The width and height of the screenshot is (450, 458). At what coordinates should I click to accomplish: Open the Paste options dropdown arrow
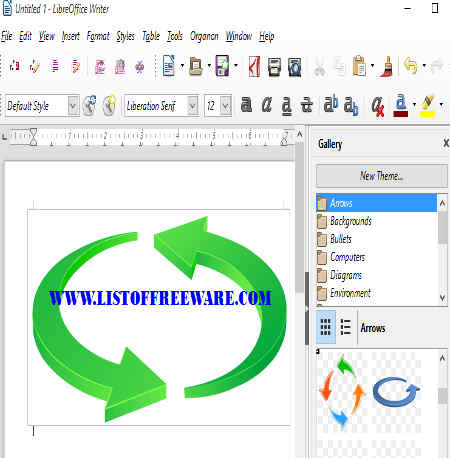click(x=372, y=65)
